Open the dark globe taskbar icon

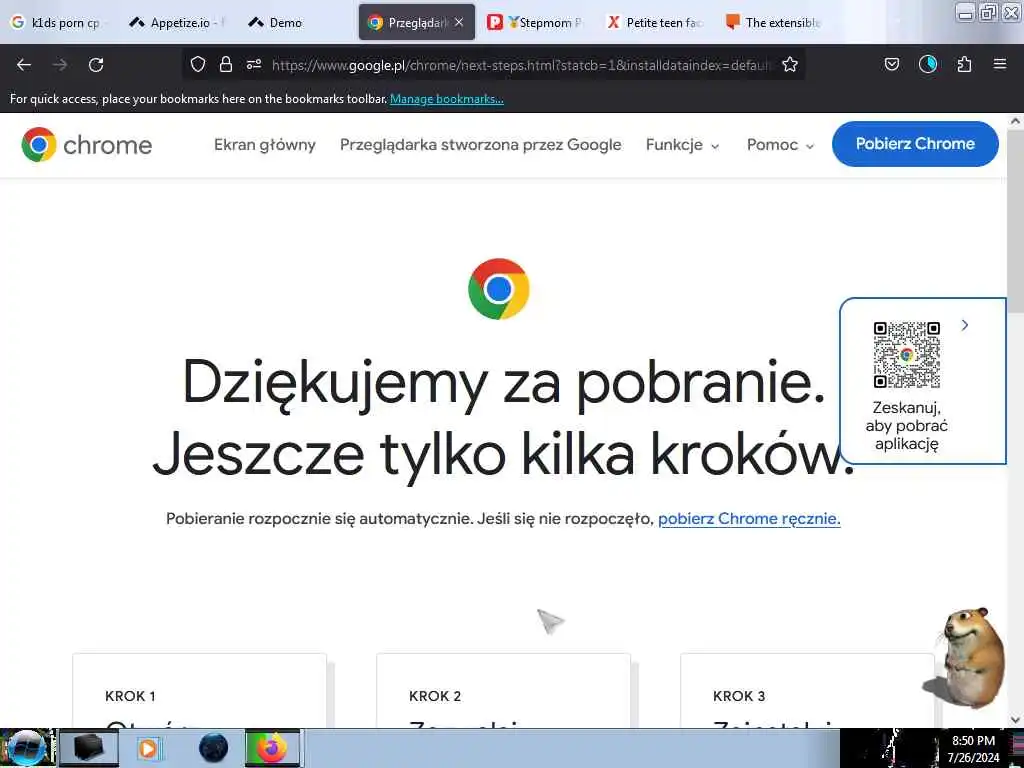click(x=214, y=748)
